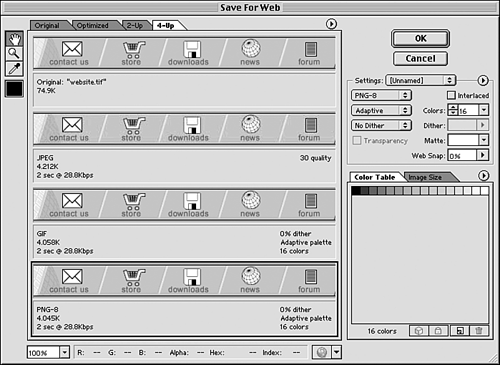Click the black eyedropper color swatch
This screenshot has height=365, width=500.
(x=14, y=89)
